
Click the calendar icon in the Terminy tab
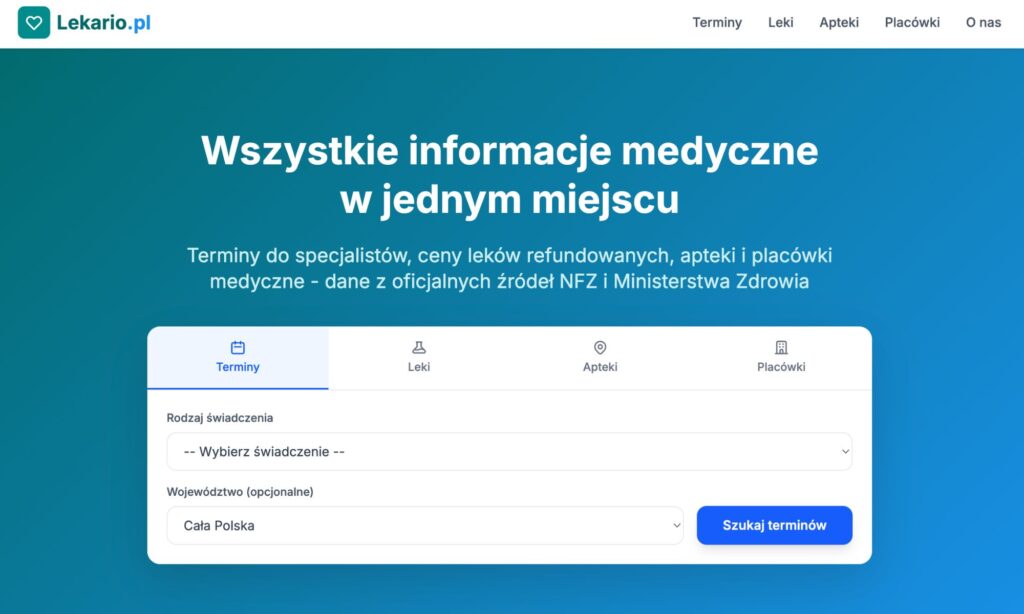tap(238, 348)
